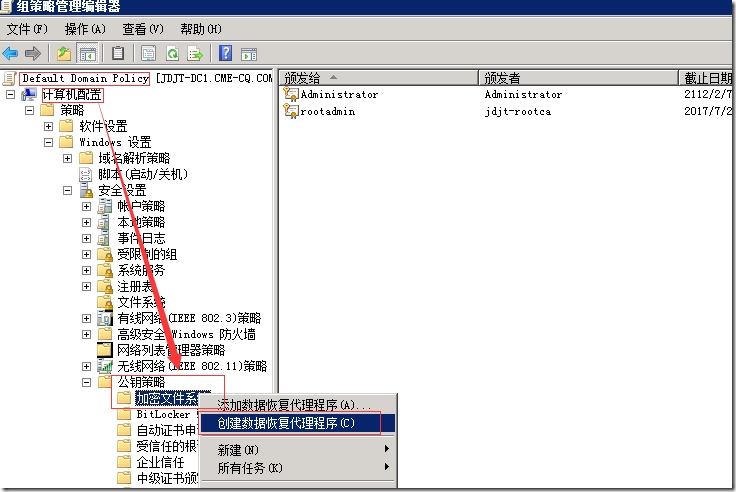The image size is (736, 492).
Task: Click the 2112/2/7 expiration date cell
Action: pyautogui.click(x=707, y=94)
